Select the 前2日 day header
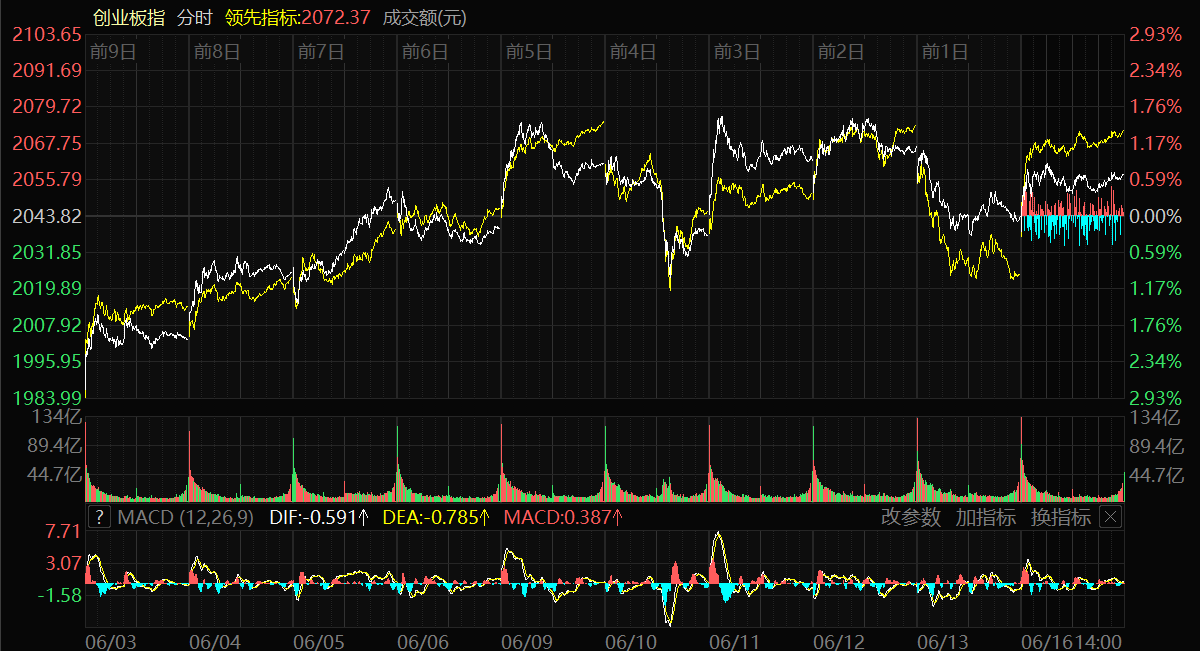The height and width of the screenshot is (651, 1200). 840,51
